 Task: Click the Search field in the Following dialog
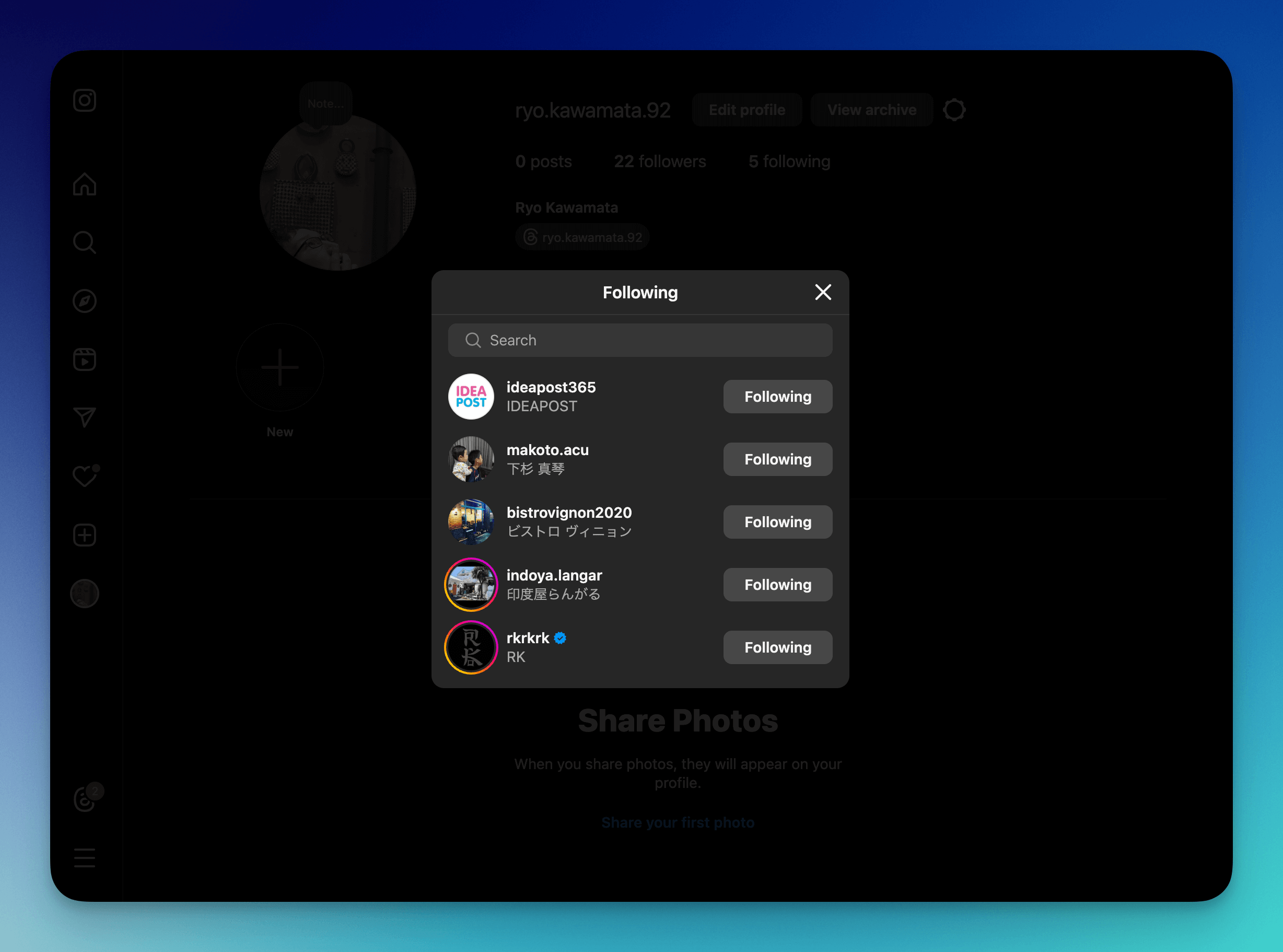pos(639,340)
